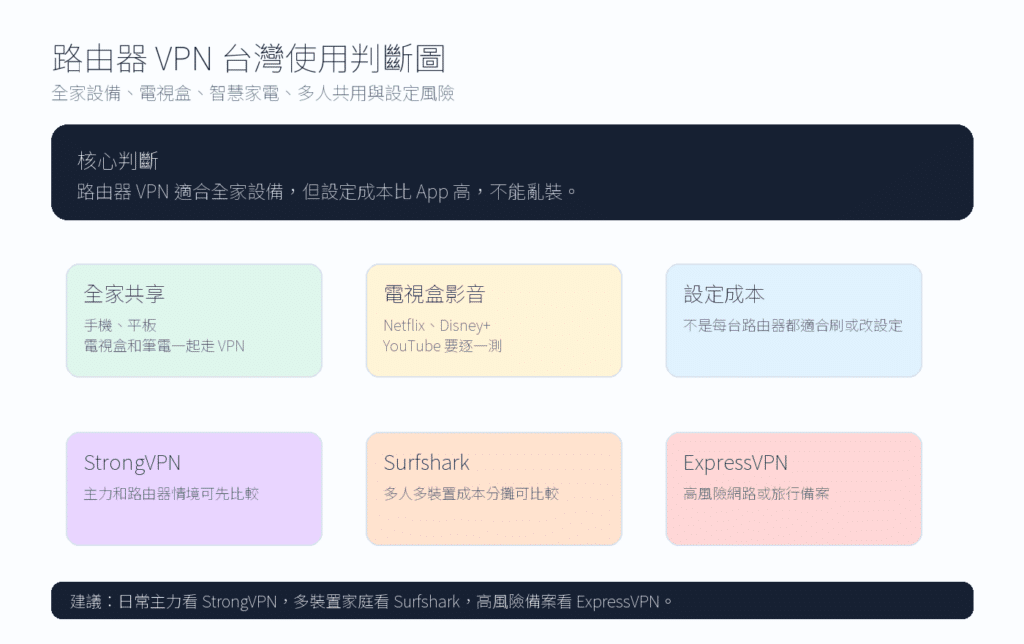The width and height of the screenshot is (1024, 644).
Task: Click the text 不是每台路由器都適合刷或改設定
Action: (793, 325)
